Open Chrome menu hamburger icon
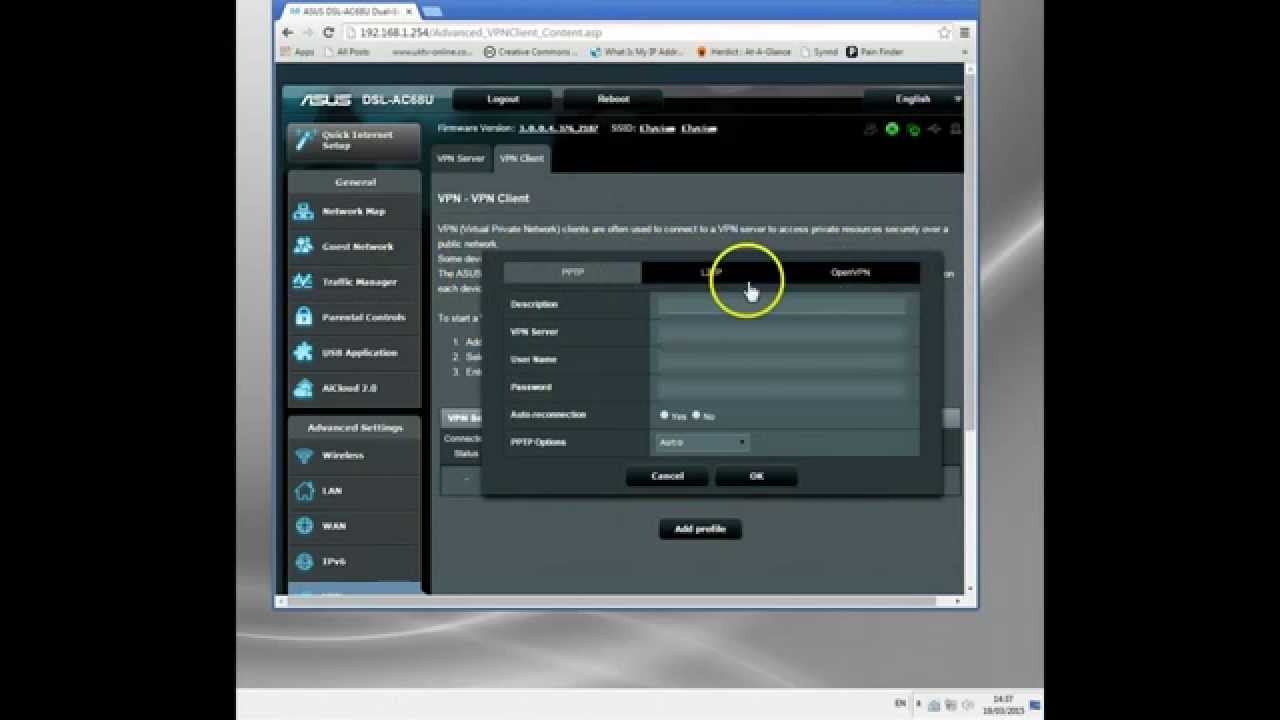The image size is (1280, 720). 965,32
